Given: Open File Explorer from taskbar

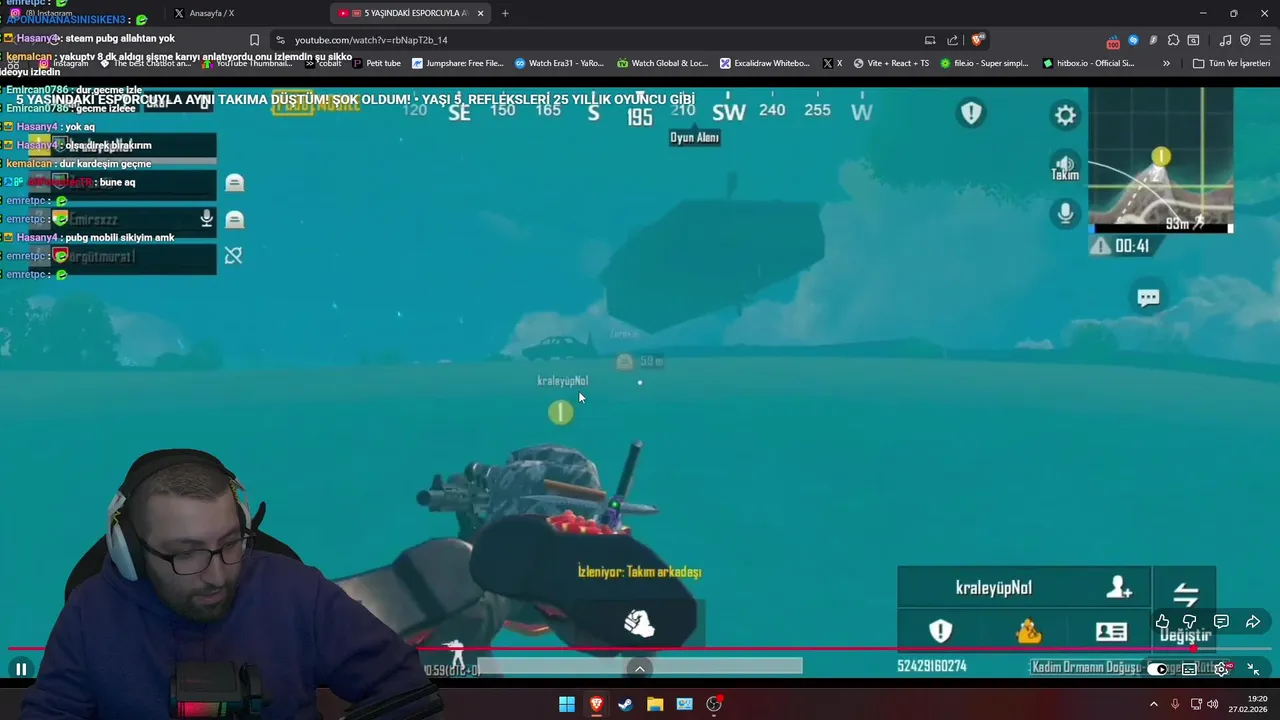Looking at the screenshot, I should pos(655,704).
